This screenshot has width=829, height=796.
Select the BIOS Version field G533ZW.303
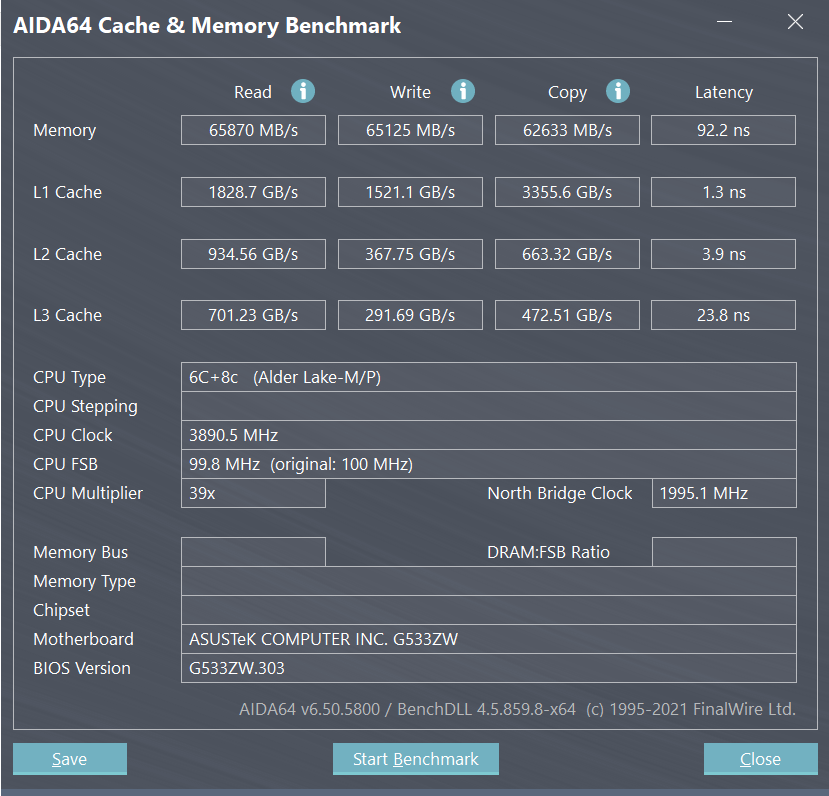pyautogui.click(x=487, y=668)
